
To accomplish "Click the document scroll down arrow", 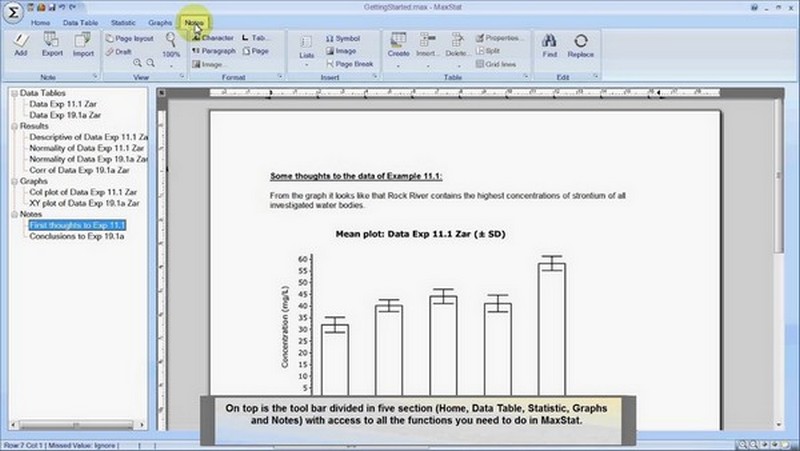I will click(x=779, y=424).
